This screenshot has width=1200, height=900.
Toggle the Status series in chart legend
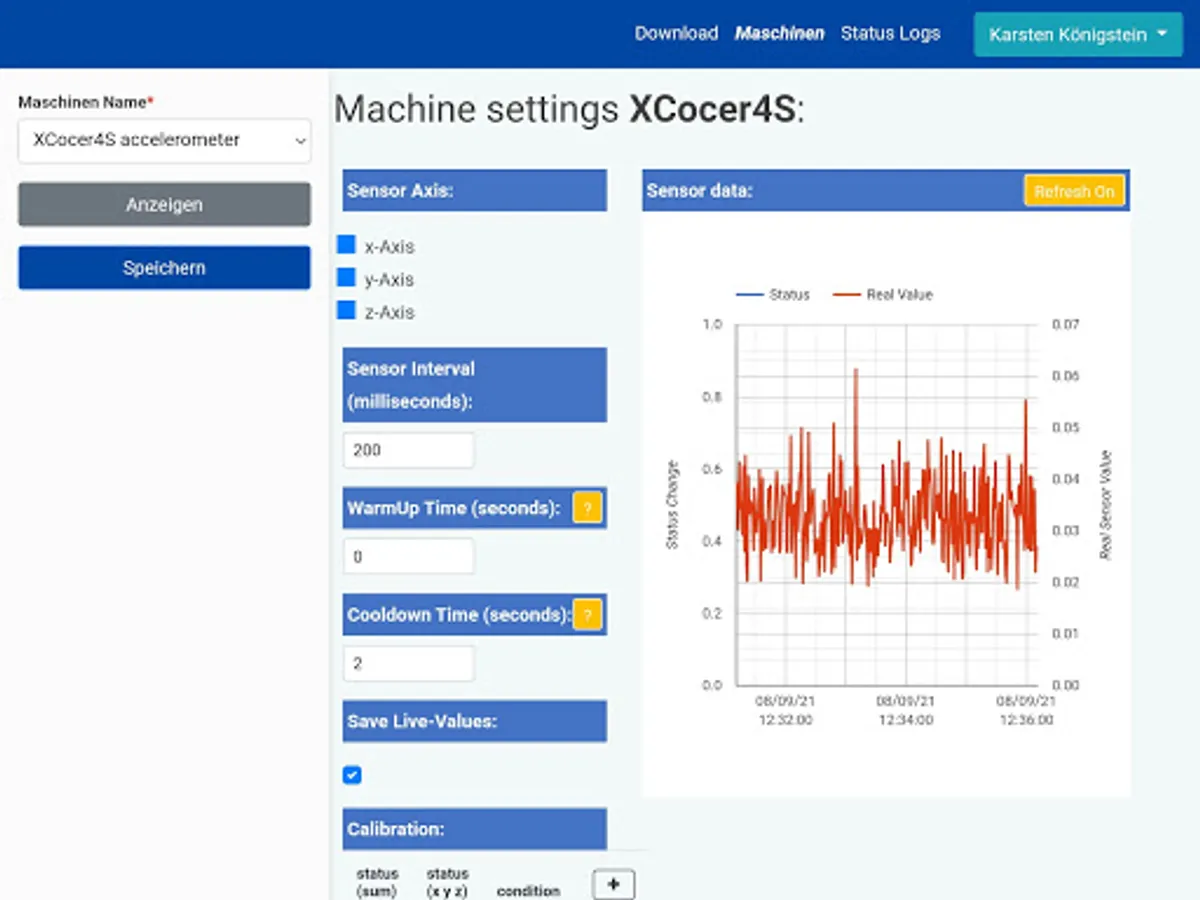773,295
